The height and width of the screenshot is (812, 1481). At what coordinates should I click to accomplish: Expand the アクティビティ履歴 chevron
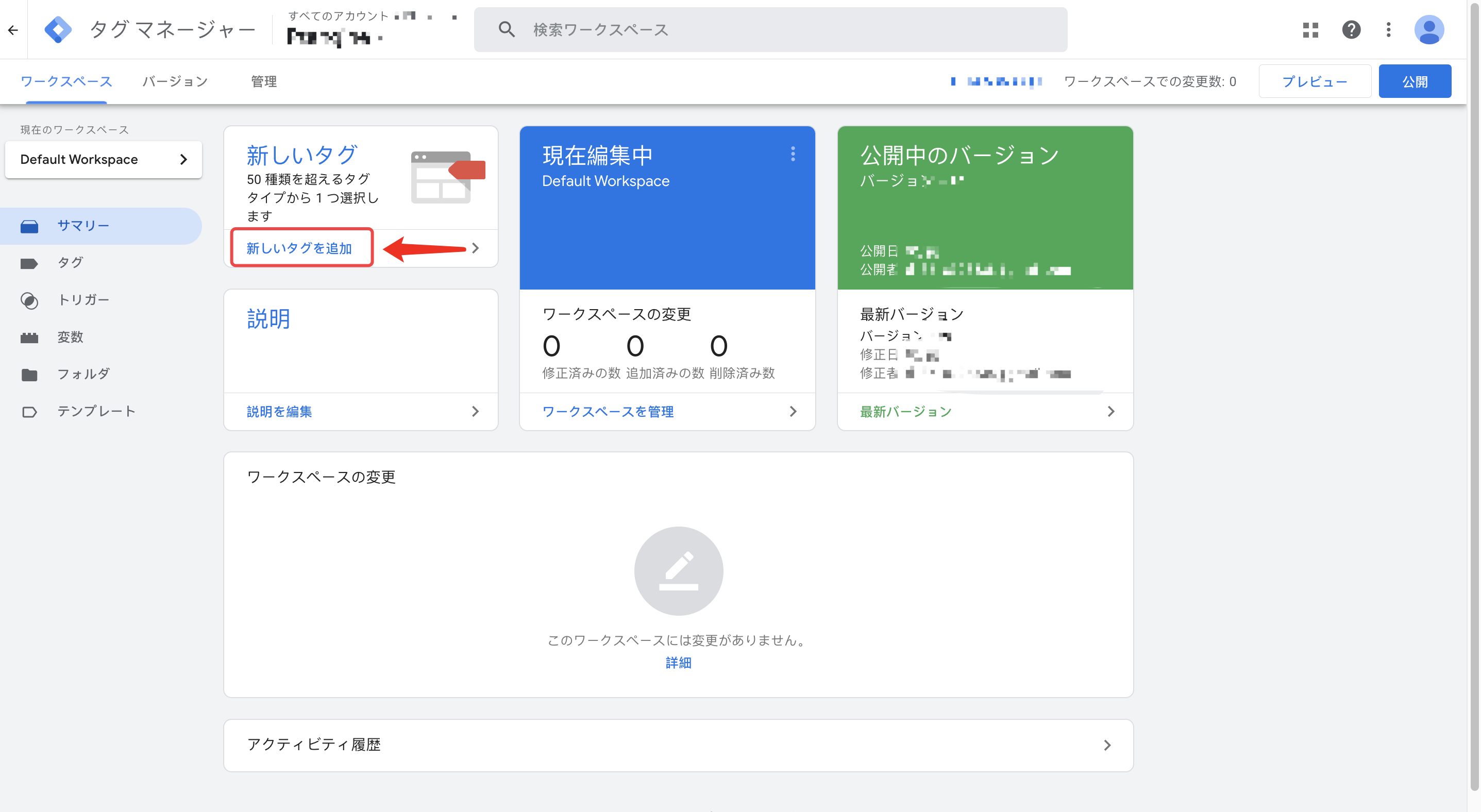click(1107, 746)
